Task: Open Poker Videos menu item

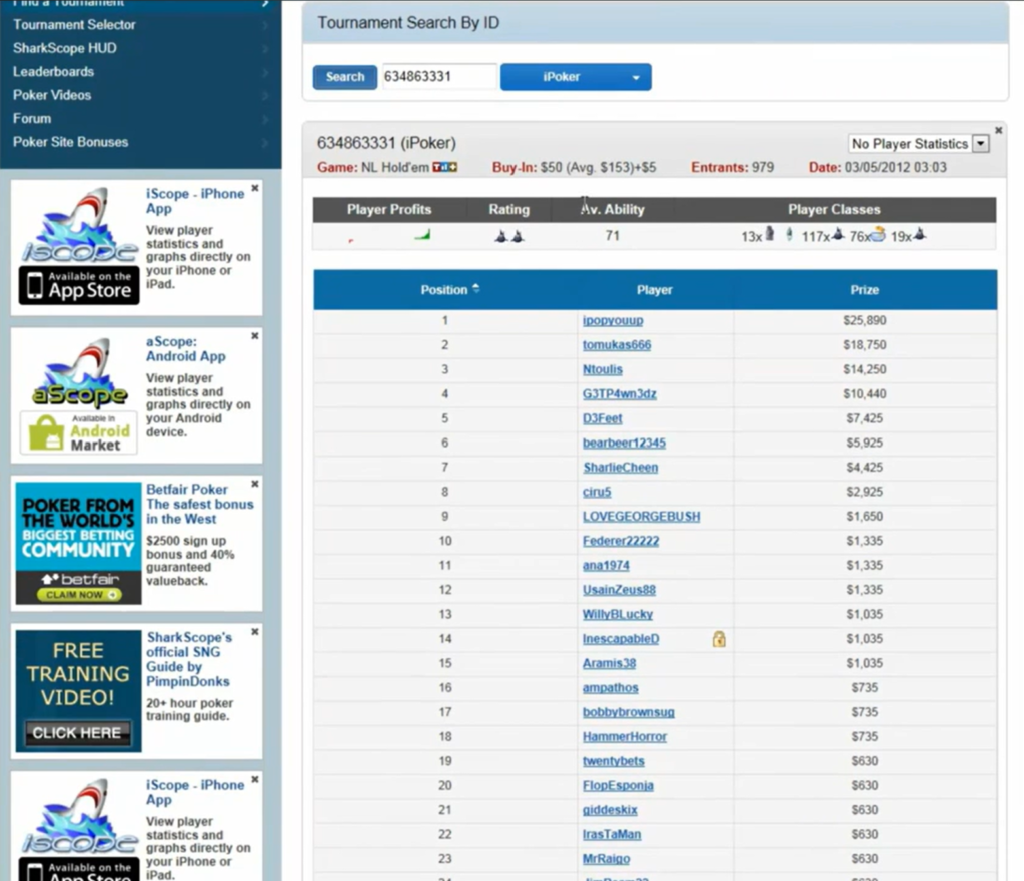Action: [52, 95]
